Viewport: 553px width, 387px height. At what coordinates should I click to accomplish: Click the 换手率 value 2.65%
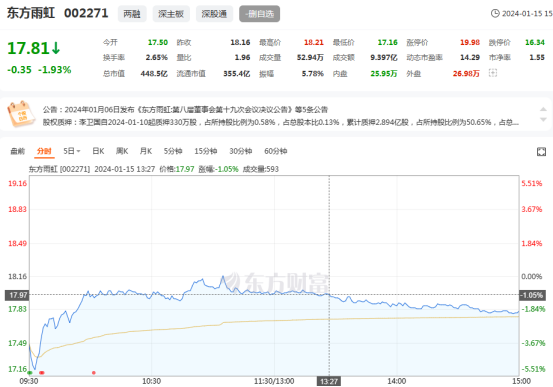157,58
